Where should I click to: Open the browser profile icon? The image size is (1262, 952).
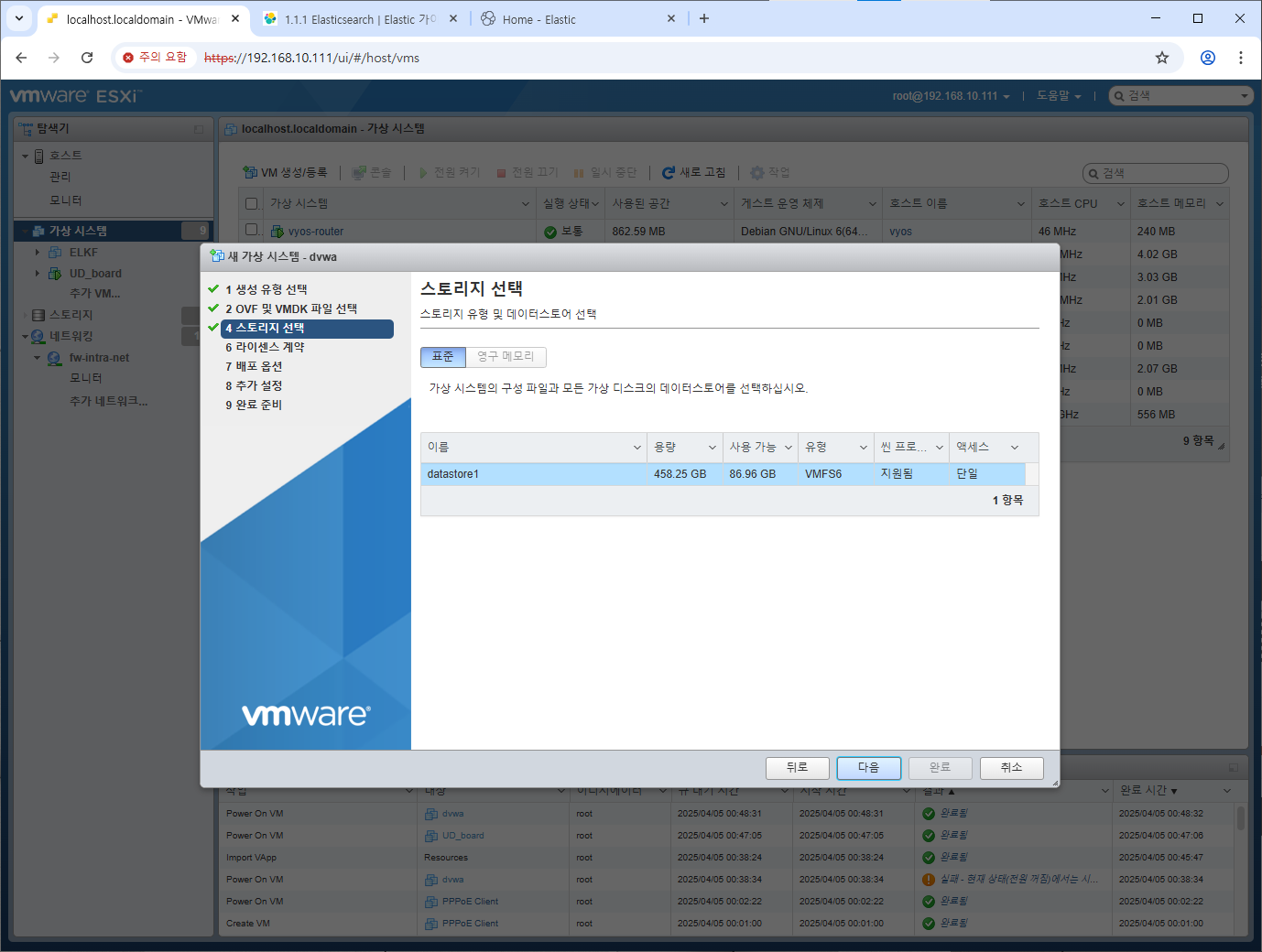pyautogui.click(x=1208, y=58)
